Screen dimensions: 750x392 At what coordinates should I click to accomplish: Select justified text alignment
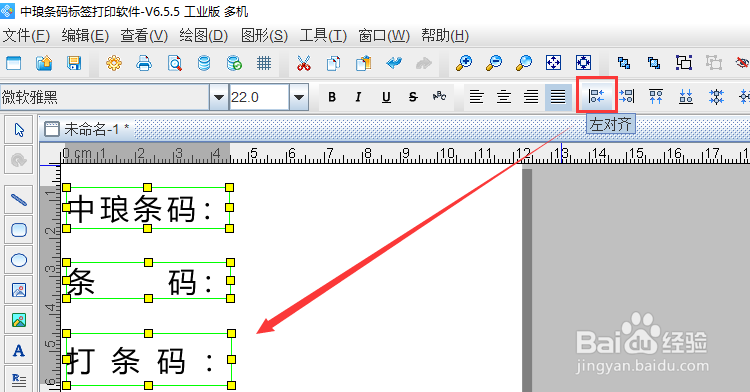558,97
